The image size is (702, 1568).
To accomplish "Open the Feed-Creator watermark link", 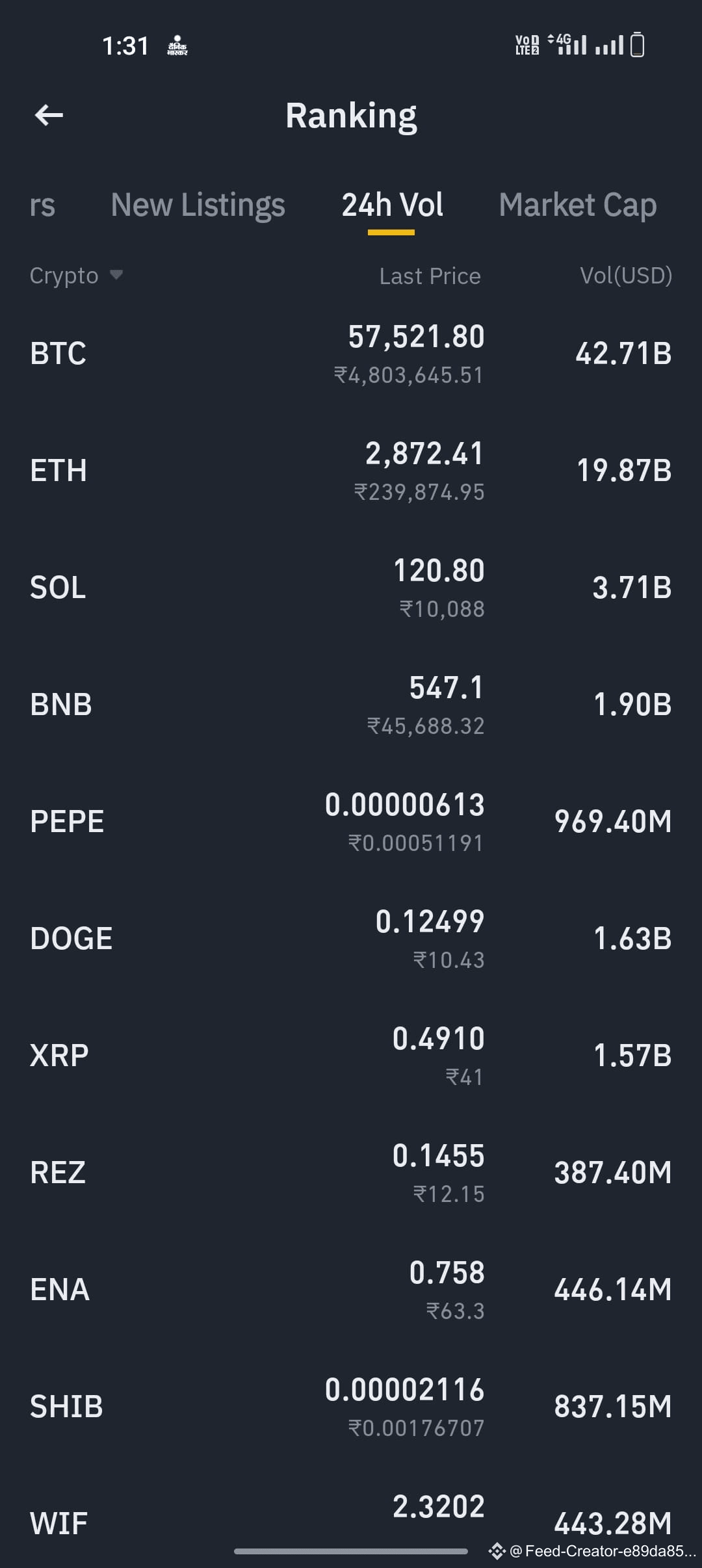I will (603, 1551).
